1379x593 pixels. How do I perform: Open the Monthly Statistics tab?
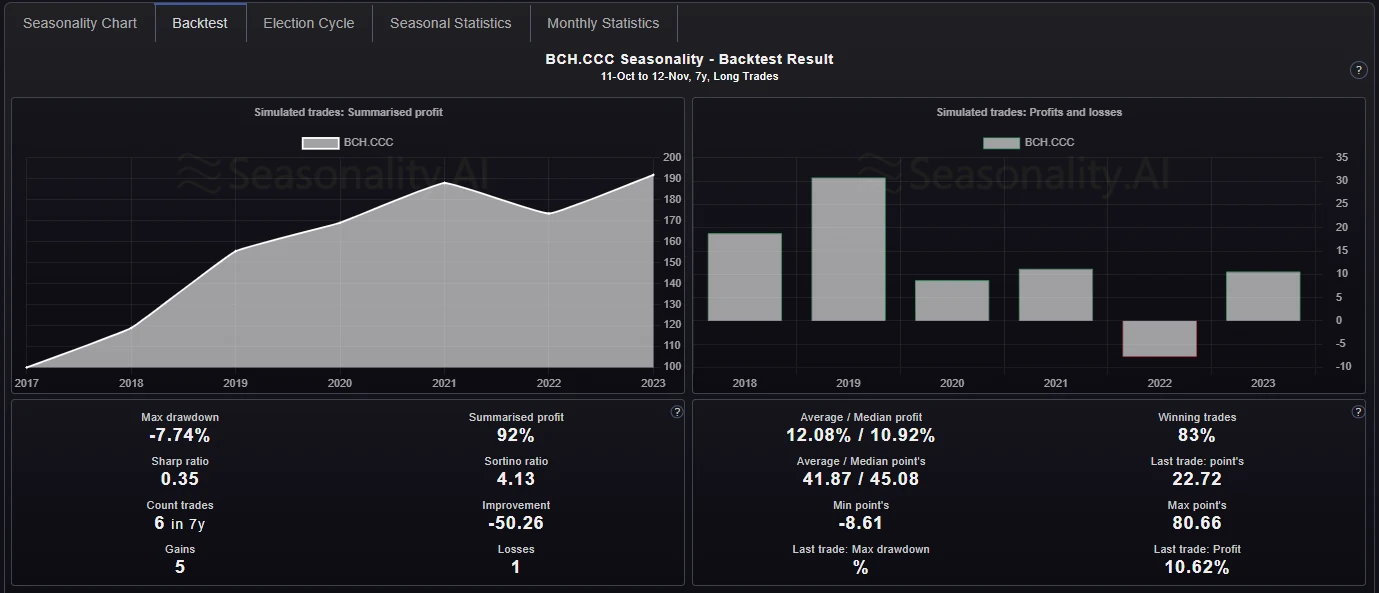(603, 23)
